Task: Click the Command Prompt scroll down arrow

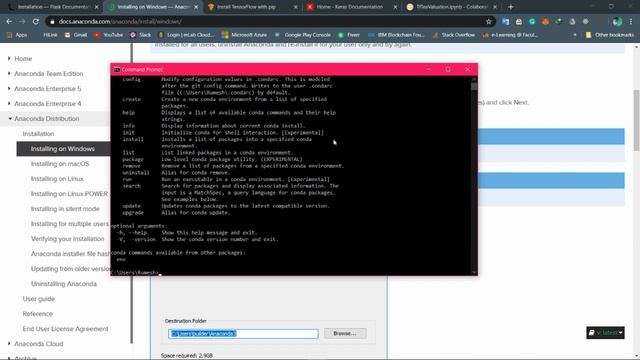Action: coord(474,272)
